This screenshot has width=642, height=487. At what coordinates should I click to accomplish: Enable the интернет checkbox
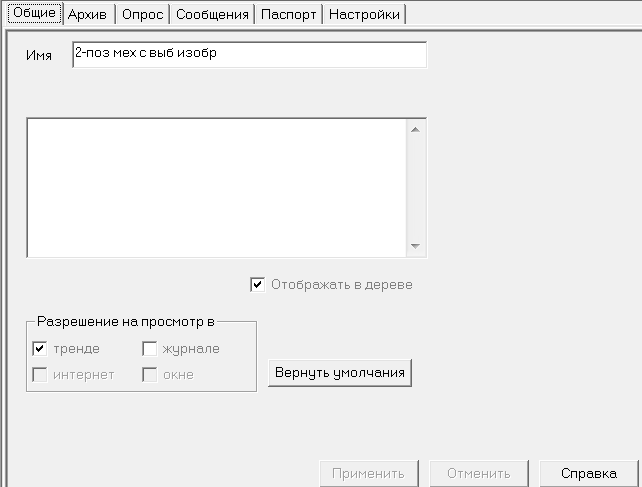tap(39, 374)
